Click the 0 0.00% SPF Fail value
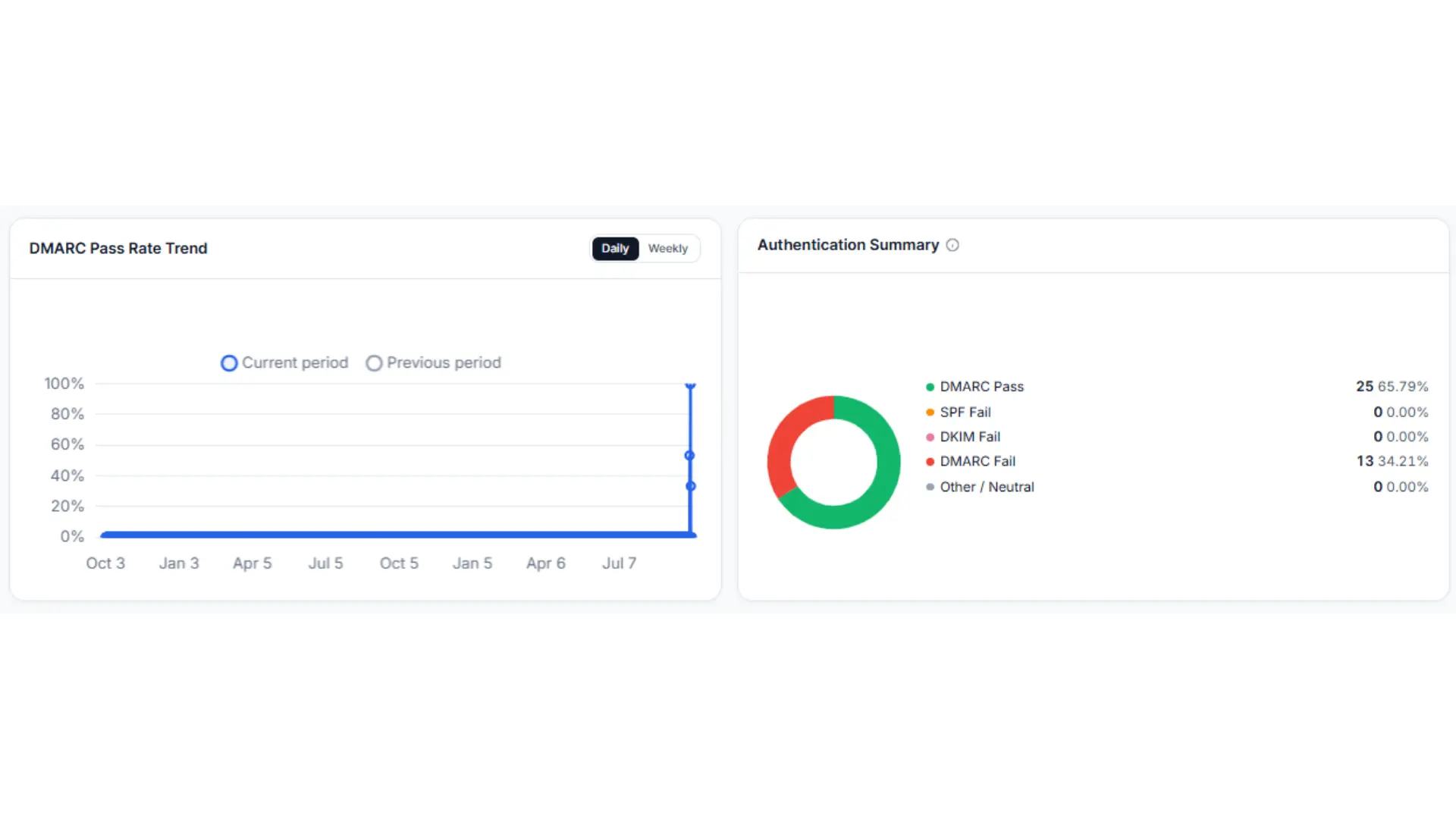 (1401, 413)
